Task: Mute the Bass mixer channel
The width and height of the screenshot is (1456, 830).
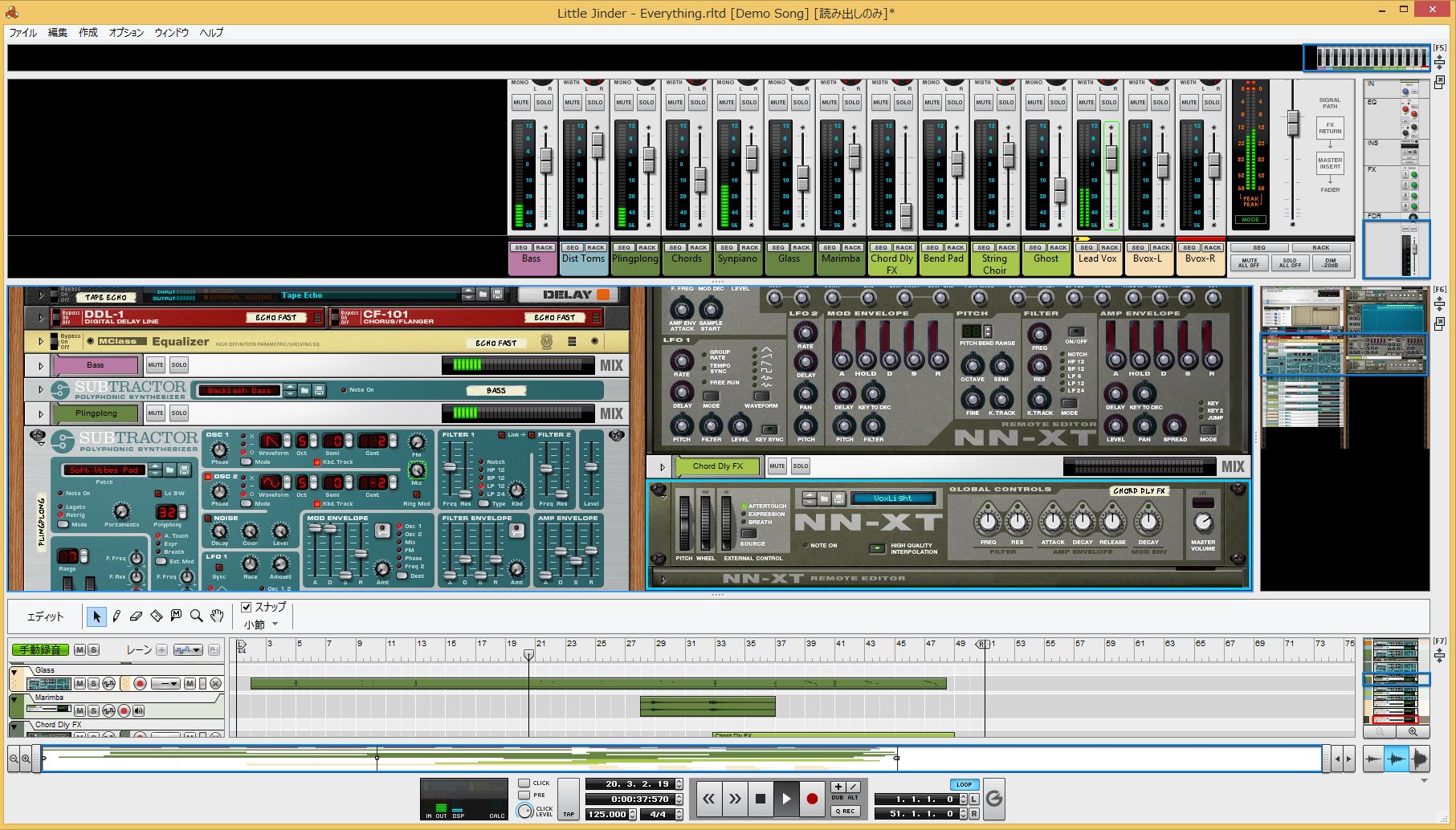Action: (x=521, y=103)
